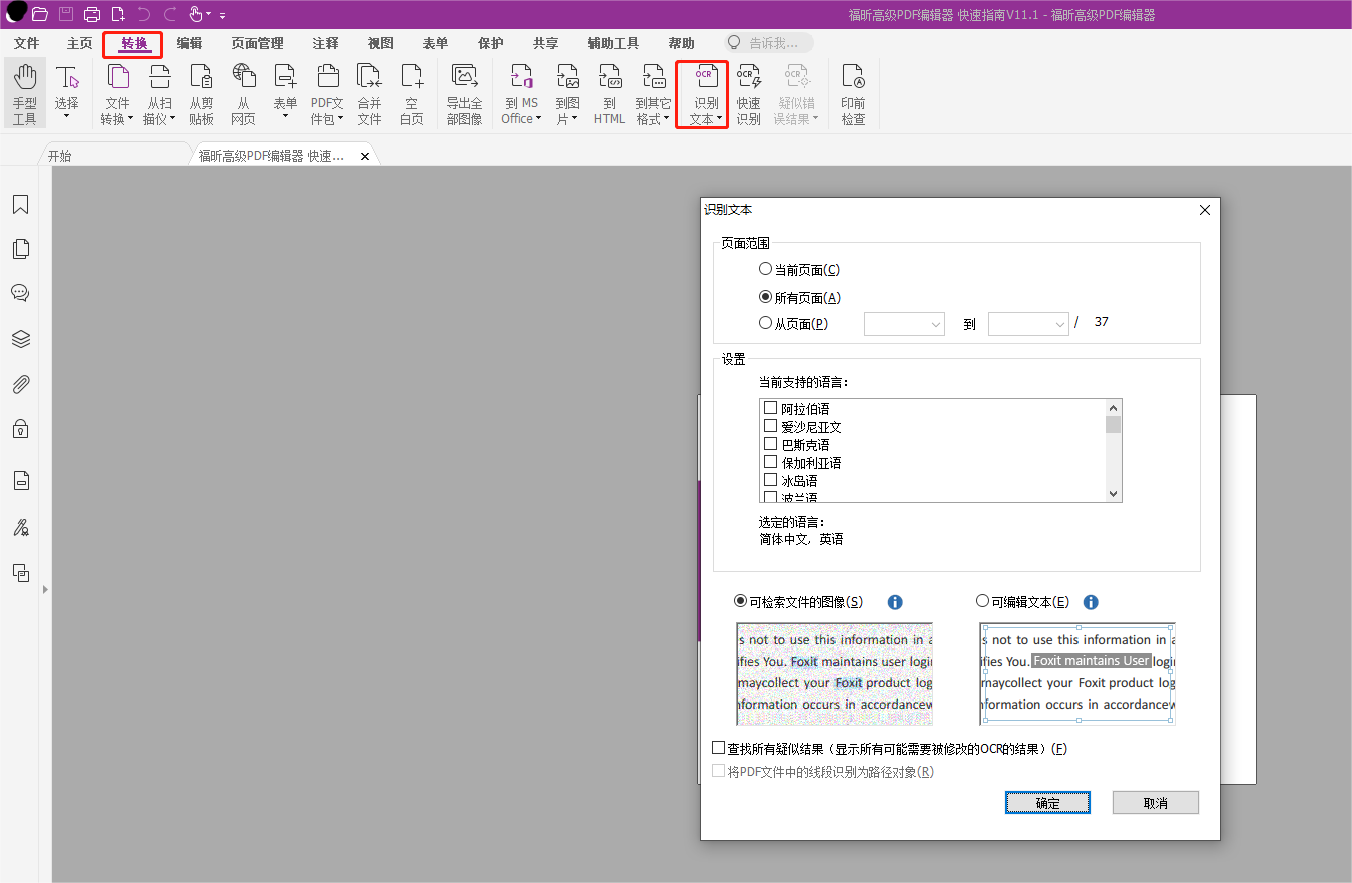Create PDF from clipboard (从剪贴板)
The image size is (1352, 883).
click(x=202, y=93)
